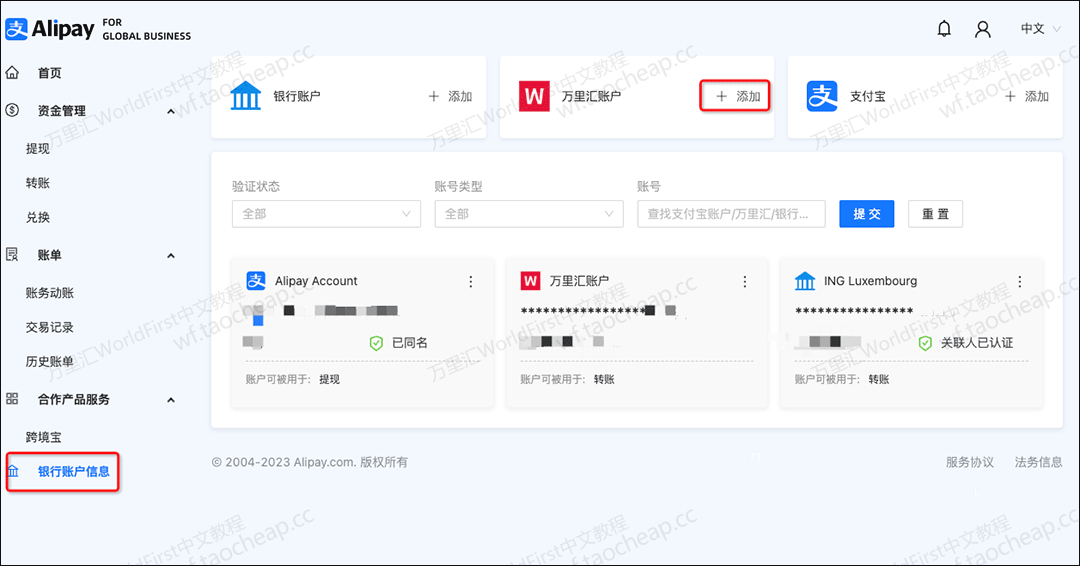Add a new 支付宝 account
Viewport: 1080px width, 566px height.
click(x=1027, y=96)
